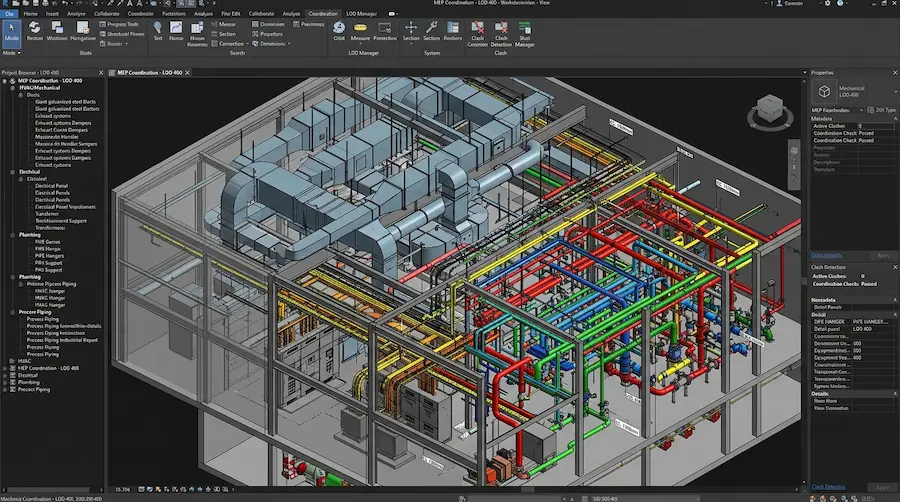Click the Dimension ribbon item
Image resolution: width=900 pixels, height=502 pixels.
[268, 24]
